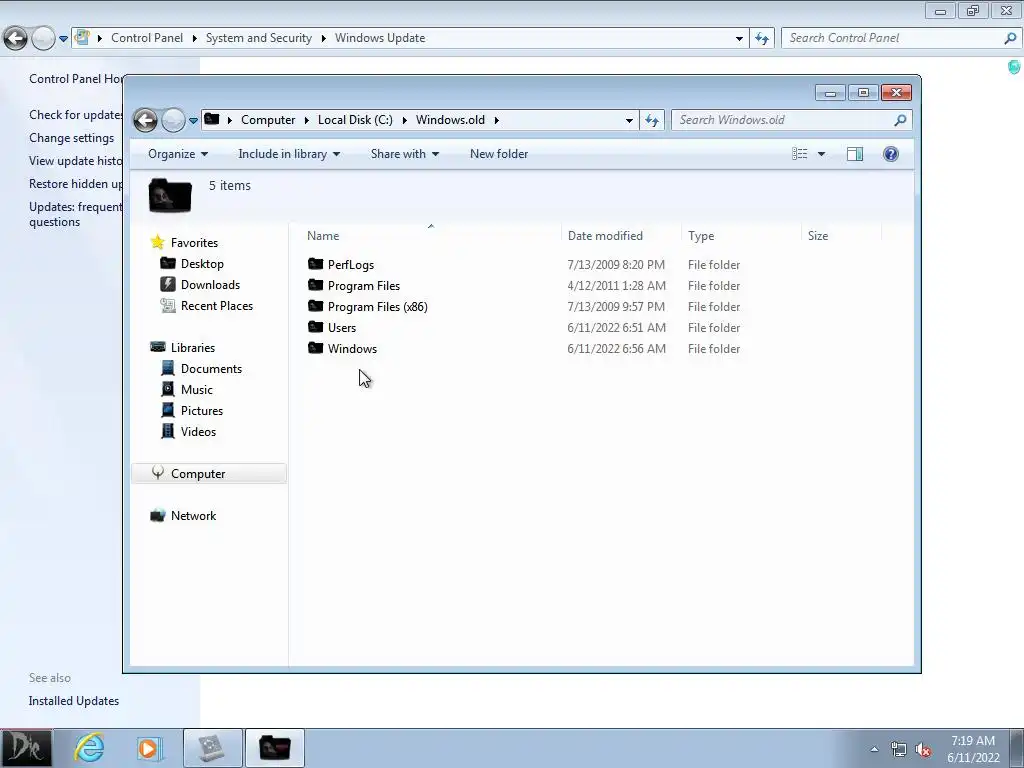The height and width of the screenshot is (768, 1024).
Task: Open Videos library
Action: (x=198, y=432)
